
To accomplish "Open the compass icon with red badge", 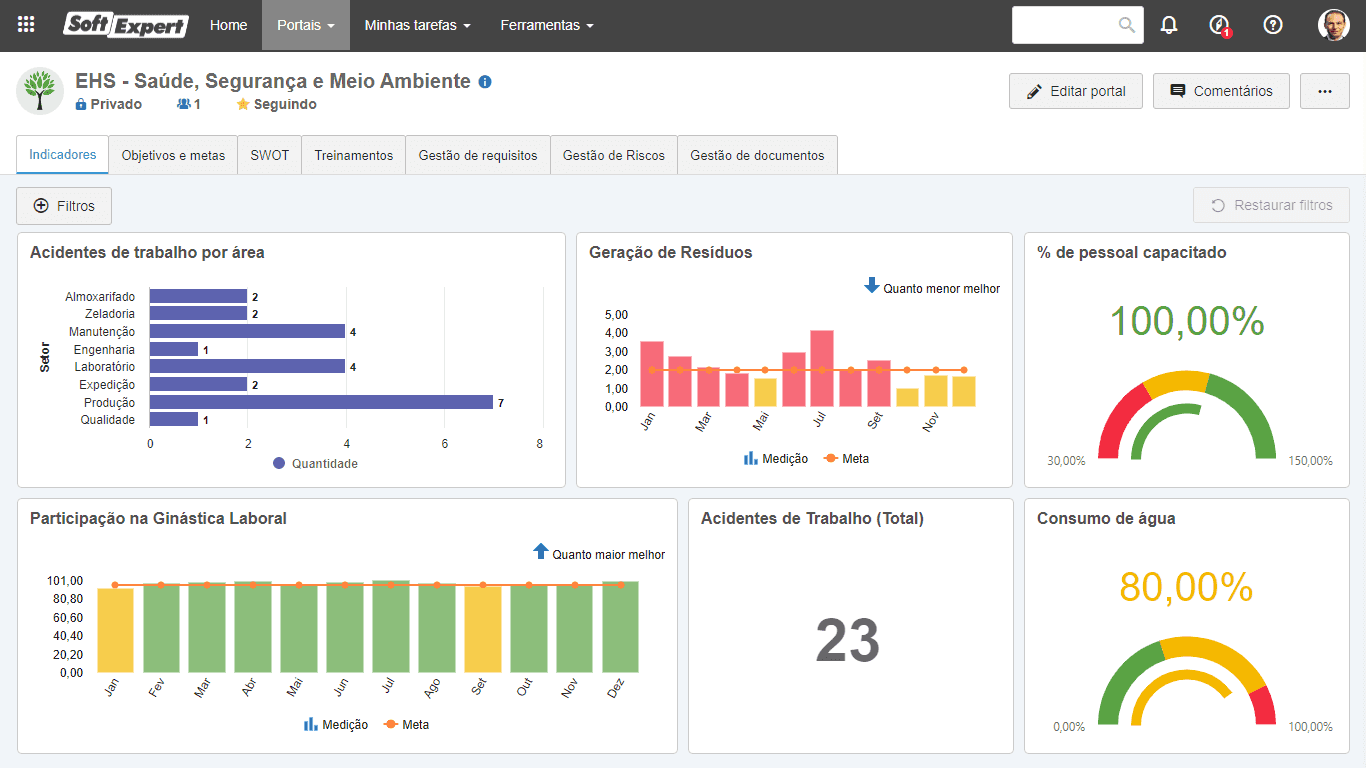I will tap(1219, 25).
